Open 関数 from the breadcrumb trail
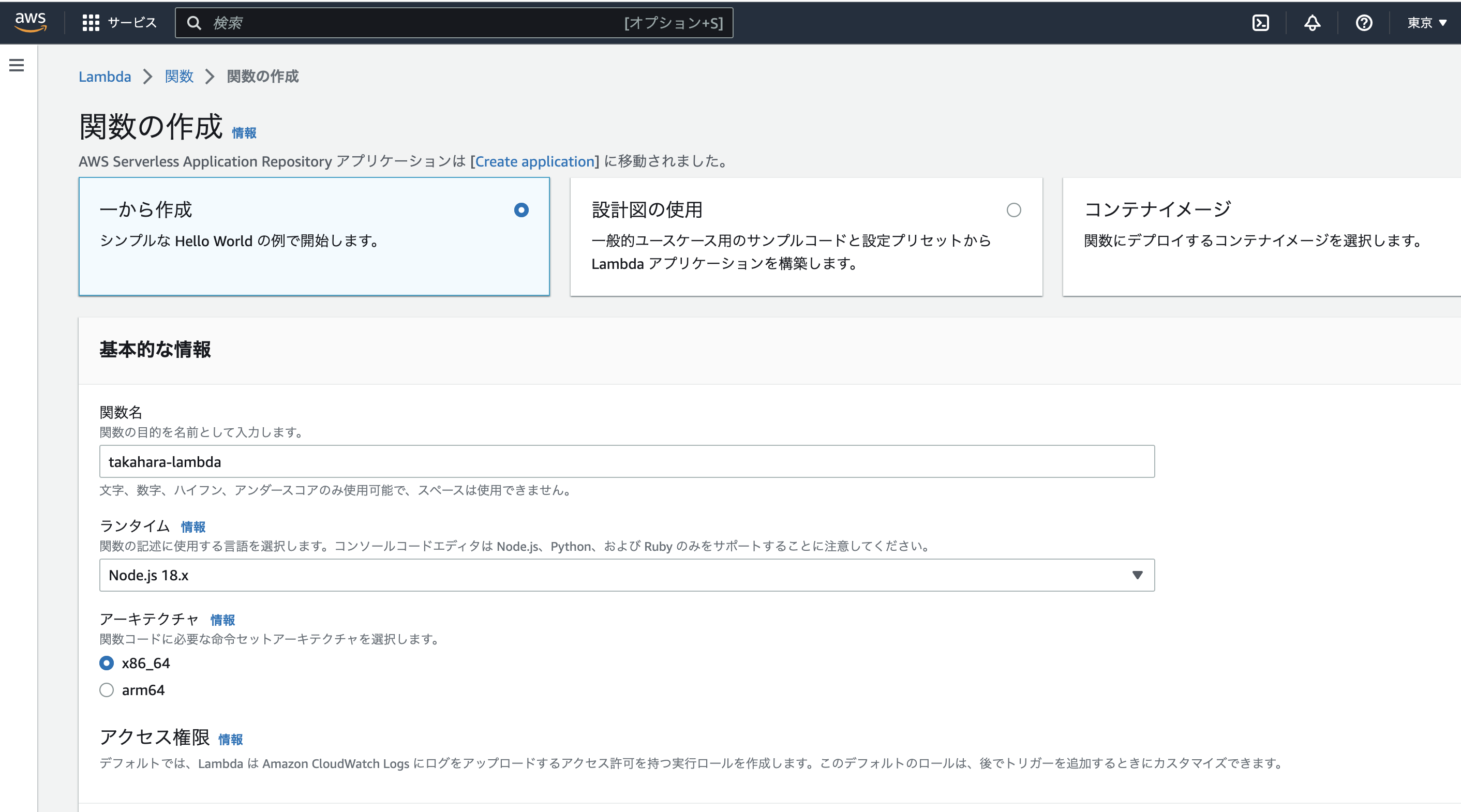The width and height of the screenshot is (1461, 812). (178, 77)
